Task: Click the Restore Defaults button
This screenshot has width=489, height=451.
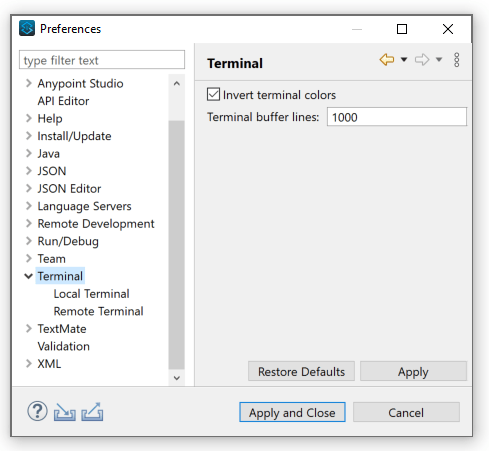Action: pos(301,371)
